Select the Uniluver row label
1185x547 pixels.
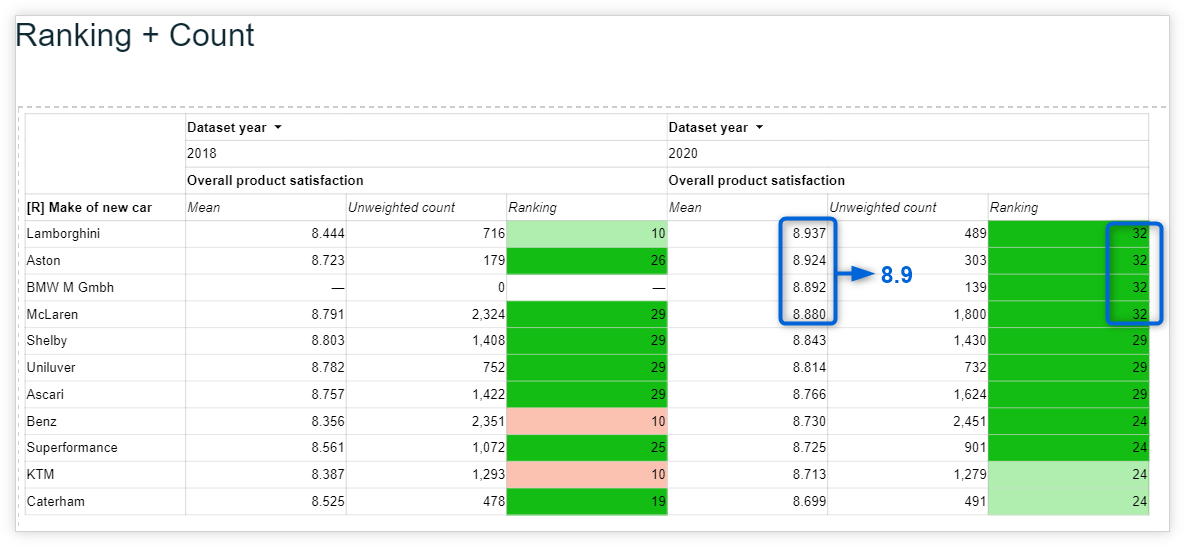(x=51, y=368)
